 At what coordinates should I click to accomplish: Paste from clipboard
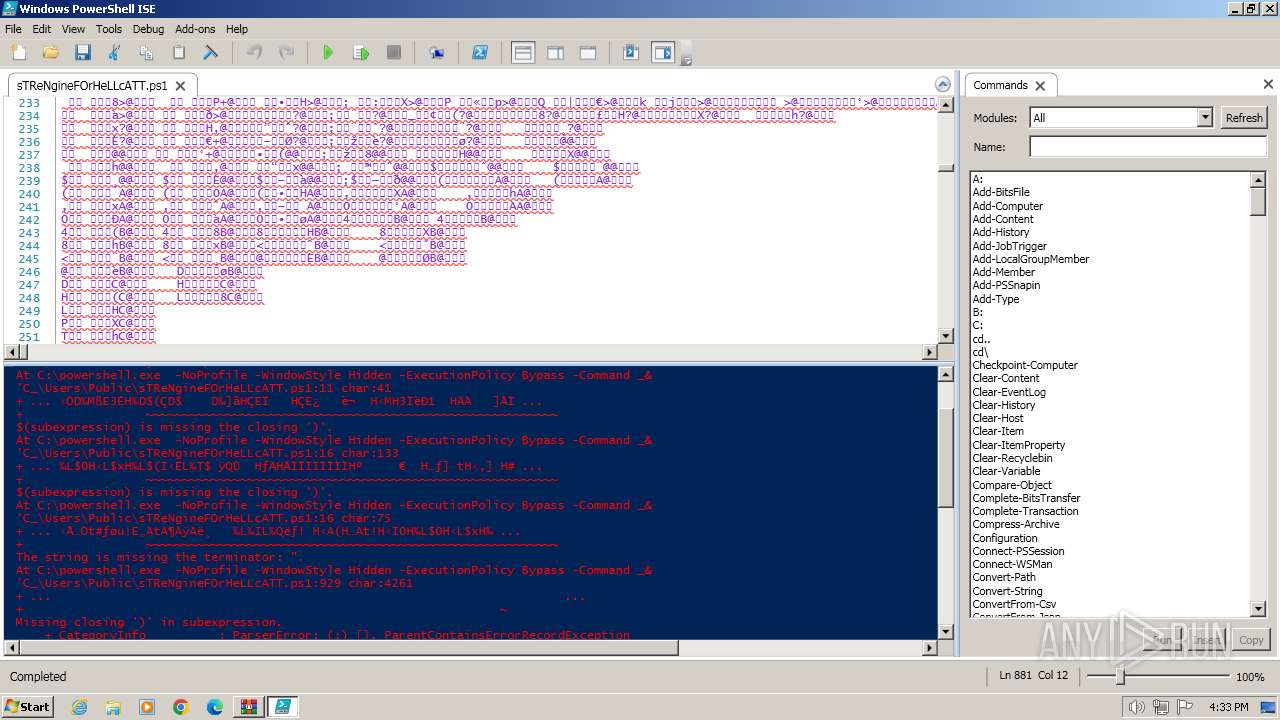[x=179, y=52]
